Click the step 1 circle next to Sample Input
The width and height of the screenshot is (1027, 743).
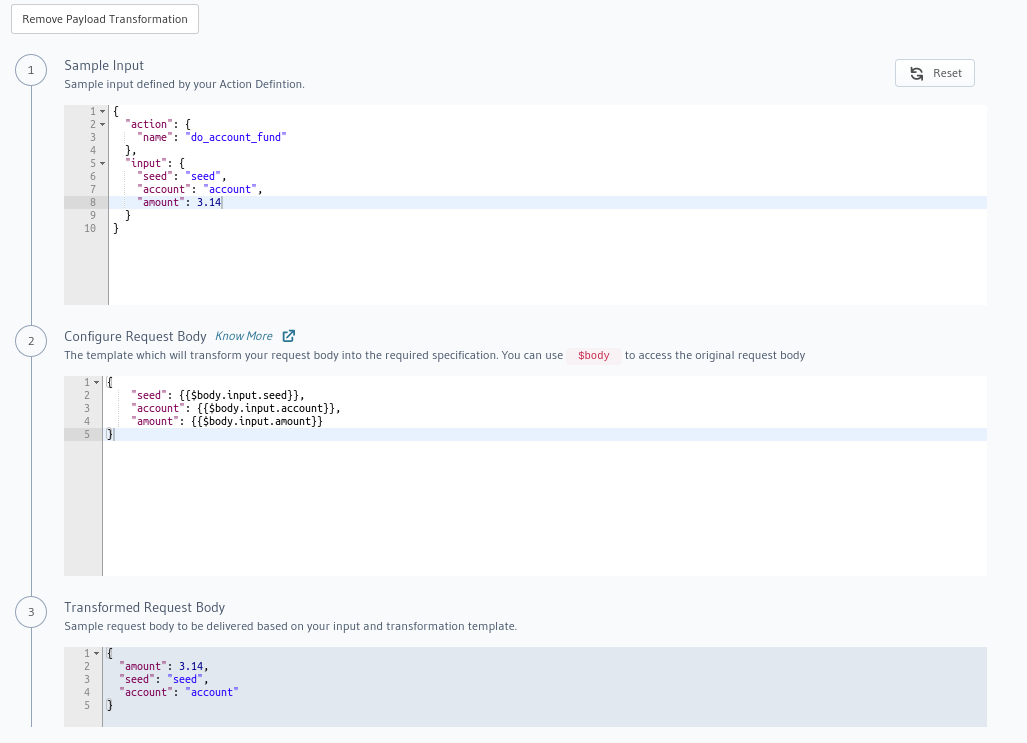[31, 70]
